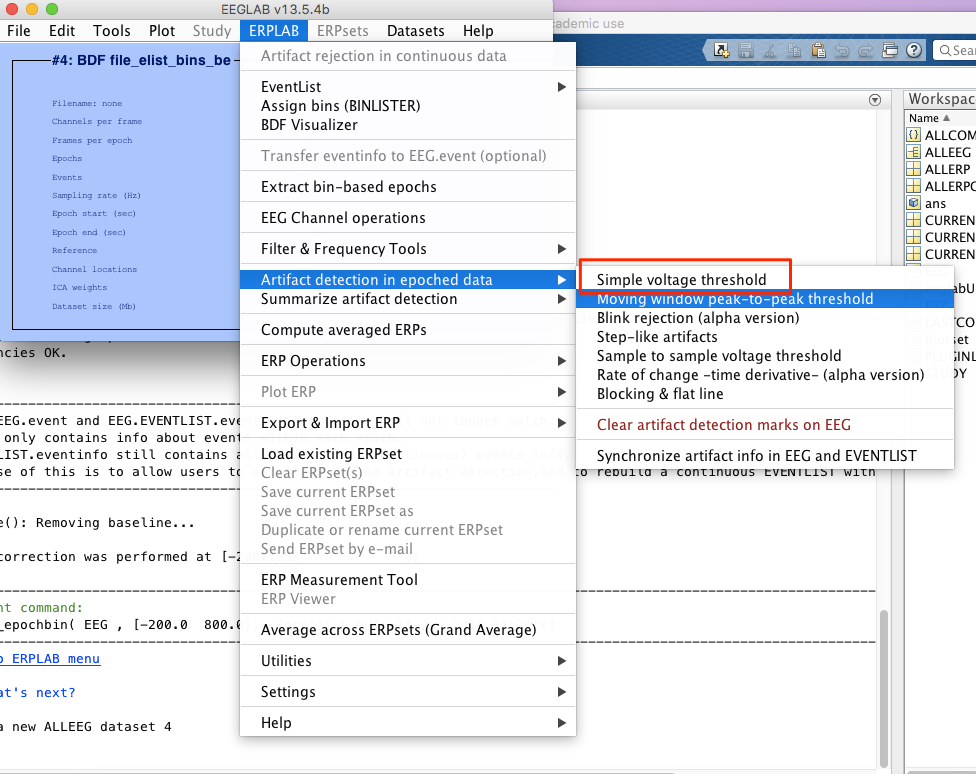Image resolution: width=976 pixels, height=774 pixels.
Task: Open the File menu
Action: click(19, 31)
